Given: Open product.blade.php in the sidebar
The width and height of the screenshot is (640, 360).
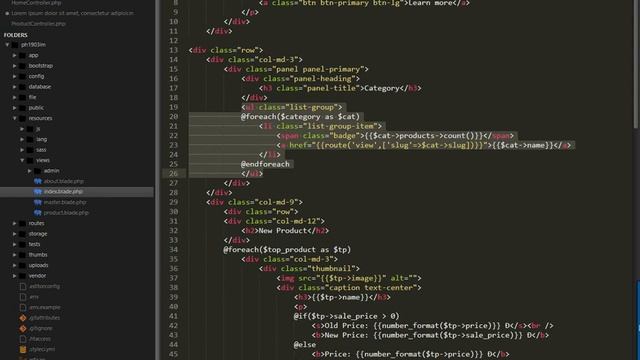Looking at the screenshot, I should pyautogui.click(x=66, y=213).
